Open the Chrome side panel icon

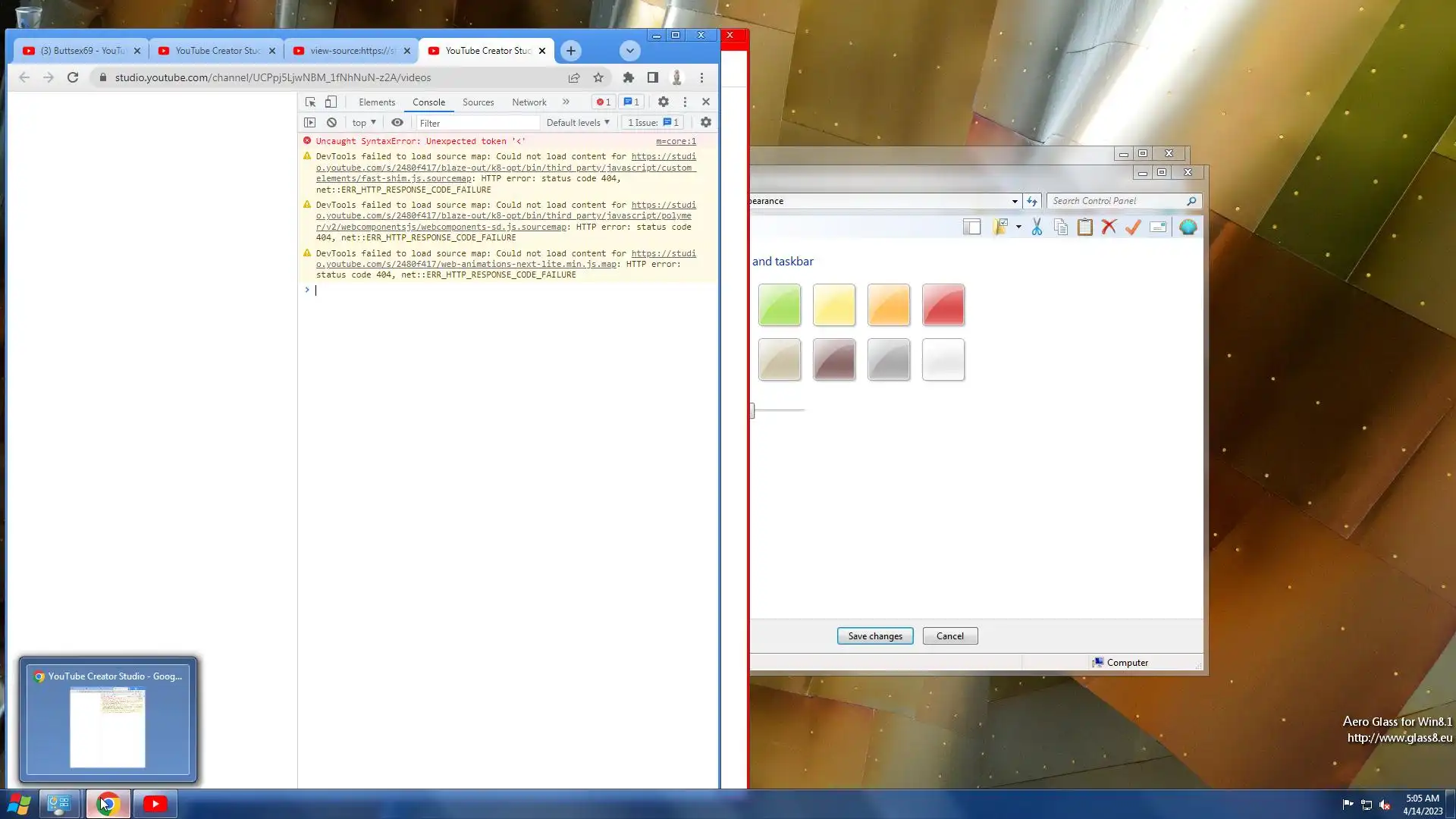pos(653,77)
